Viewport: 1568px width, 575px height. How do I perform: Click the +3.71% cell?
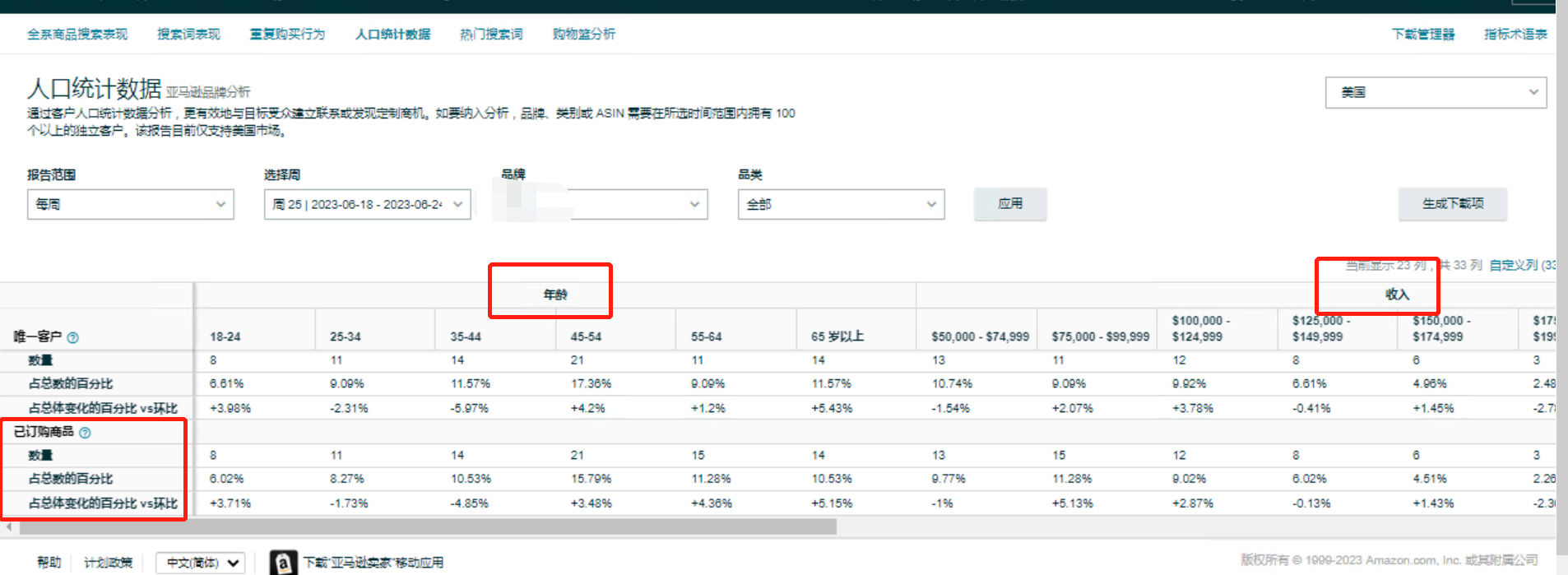(230, 503)
